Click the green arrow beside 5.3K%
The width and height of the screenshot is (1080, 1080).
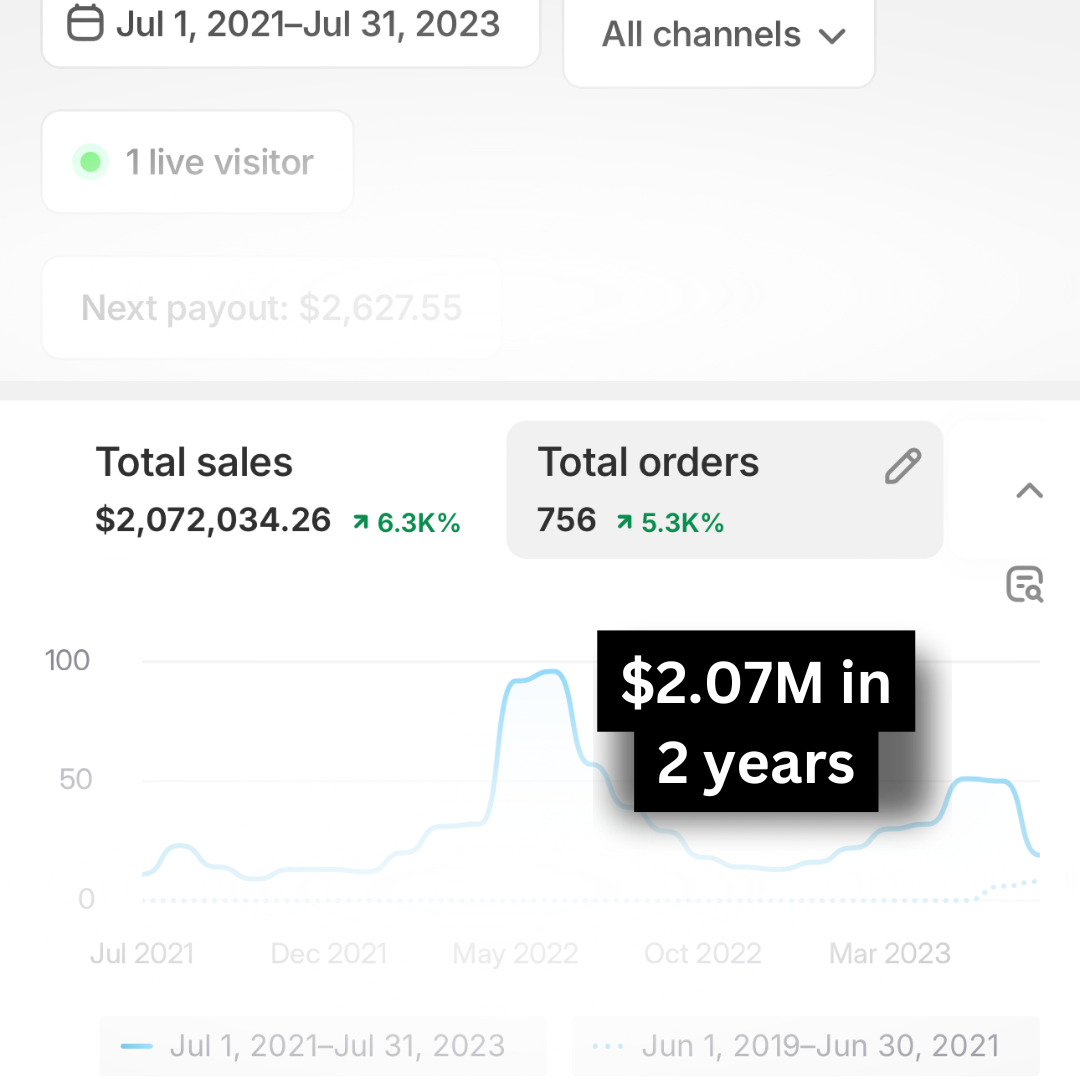tap(624, 522)
